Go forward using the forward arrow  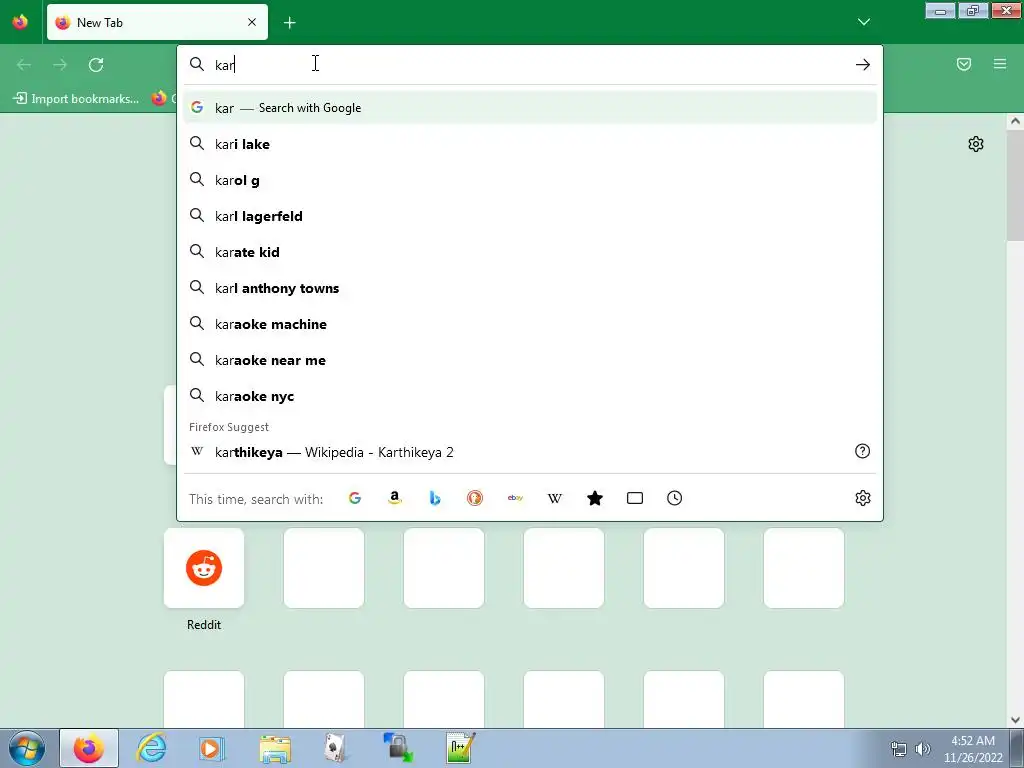(60, 65)
